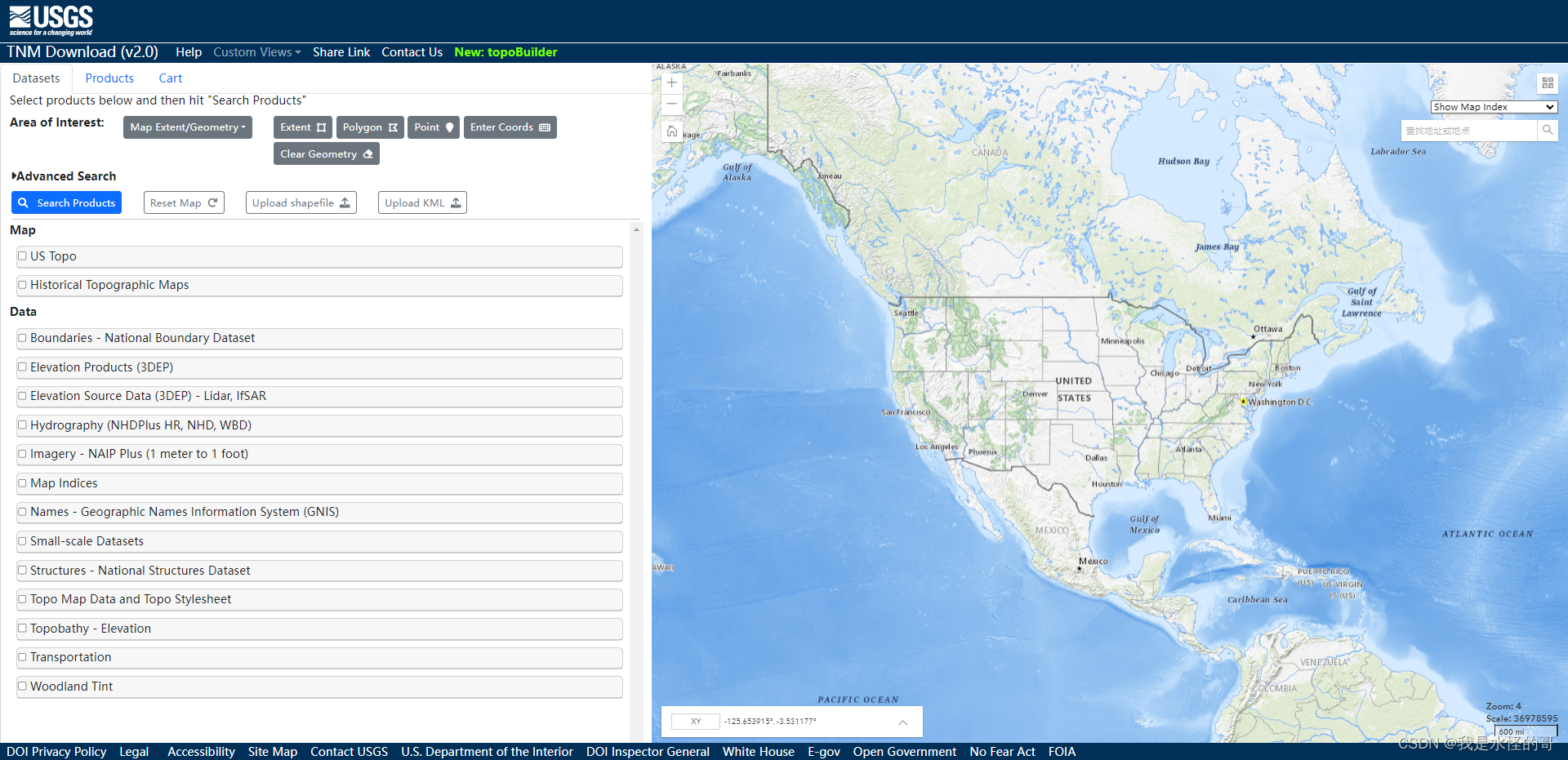Open the White House link
Screen dimensions: 1568x760
click(759, 752)
